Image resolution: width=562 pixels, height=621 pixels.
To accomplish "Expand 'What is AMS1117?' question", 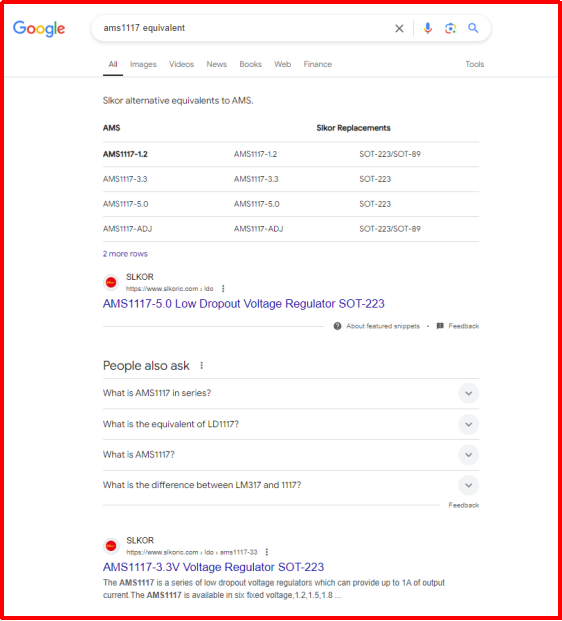I will pyautogui.click(x=291, y=455).
